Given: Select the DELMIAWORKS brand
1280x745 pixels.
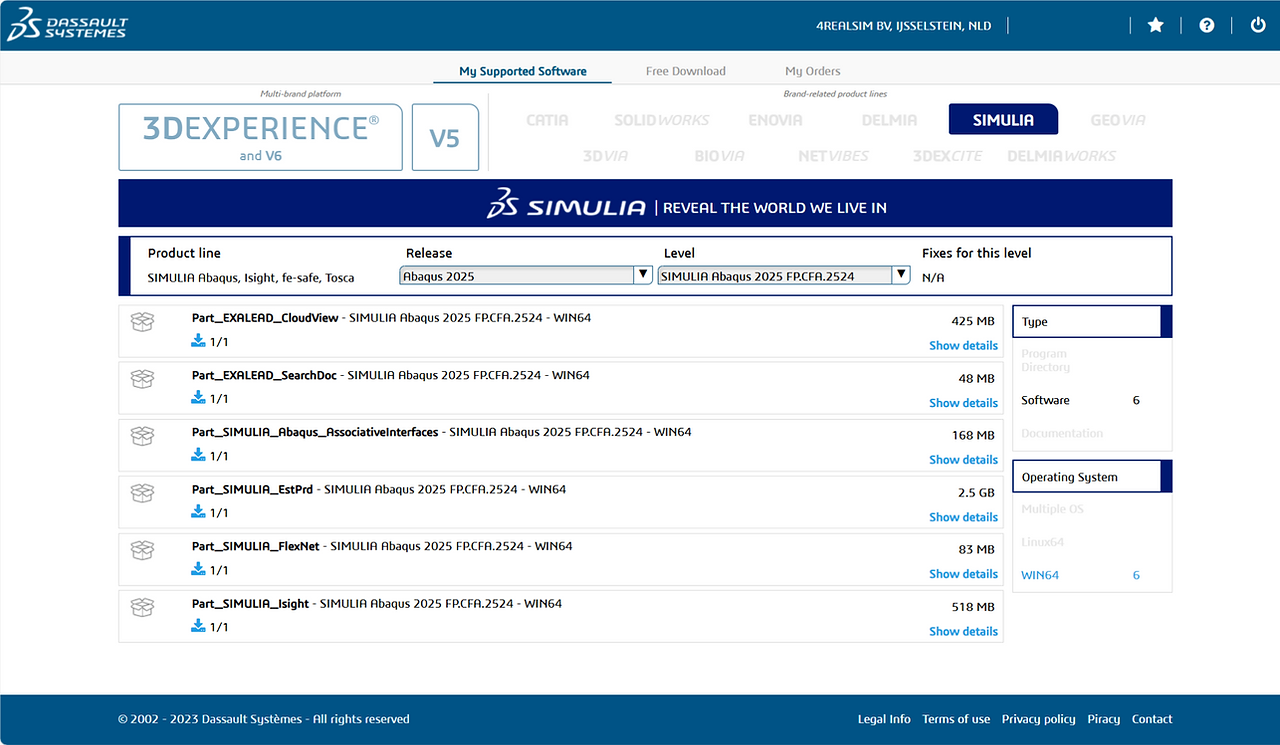Looking at the screenshot, I should 1061,156.
